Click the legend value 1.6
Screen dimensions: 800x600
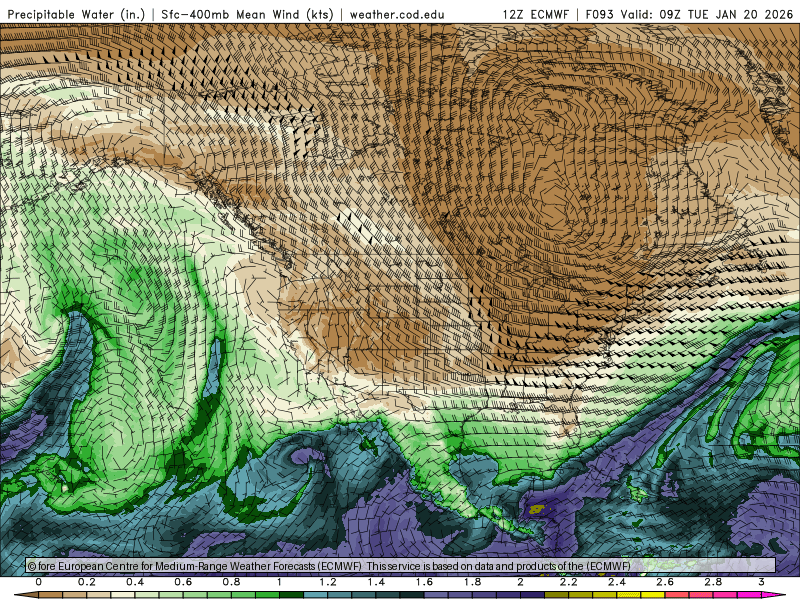coord(424,582)
